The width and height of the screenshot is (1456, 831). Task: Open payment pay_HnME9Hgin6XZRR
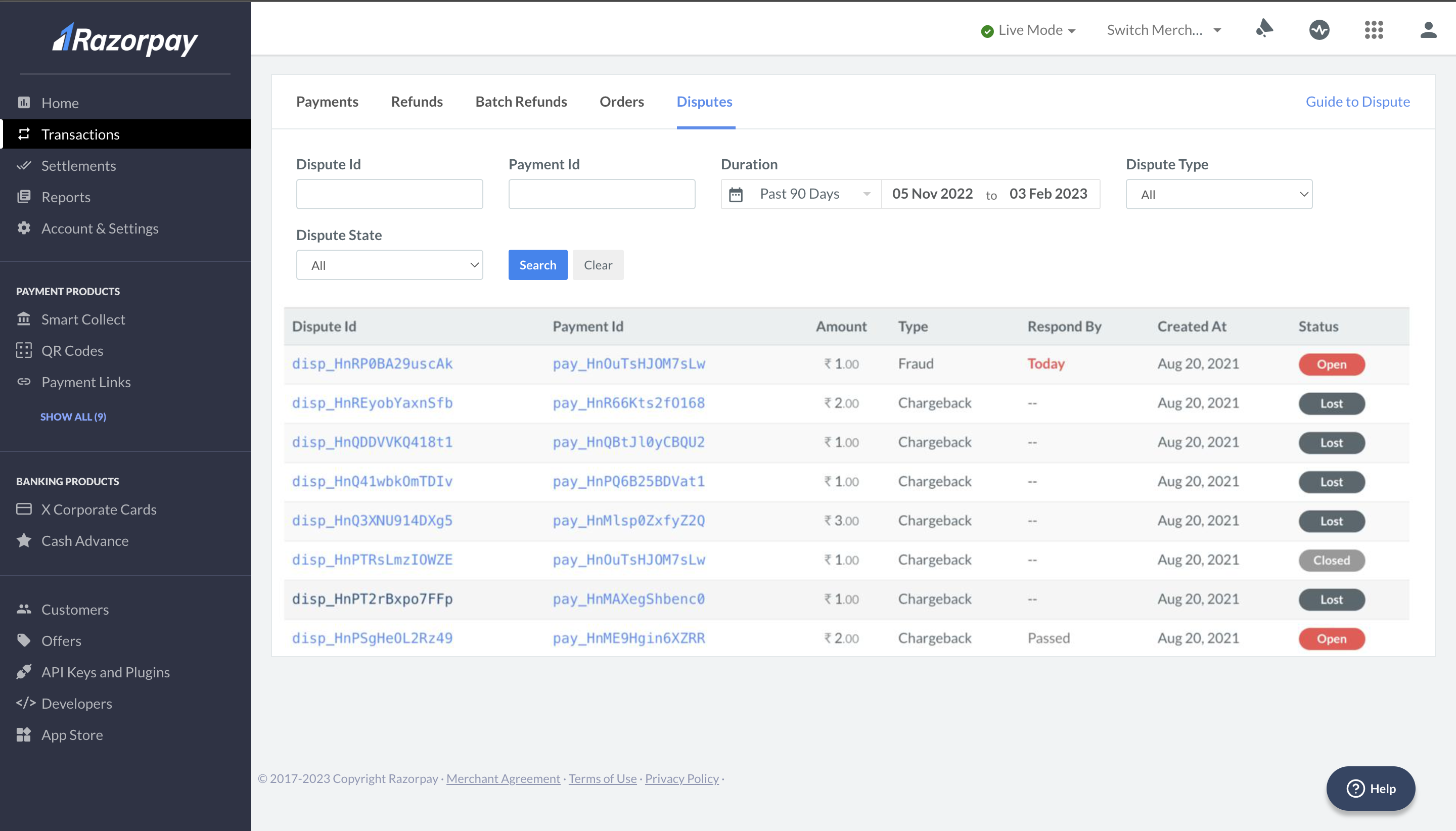pyautogui.click(x=628, y=637)
